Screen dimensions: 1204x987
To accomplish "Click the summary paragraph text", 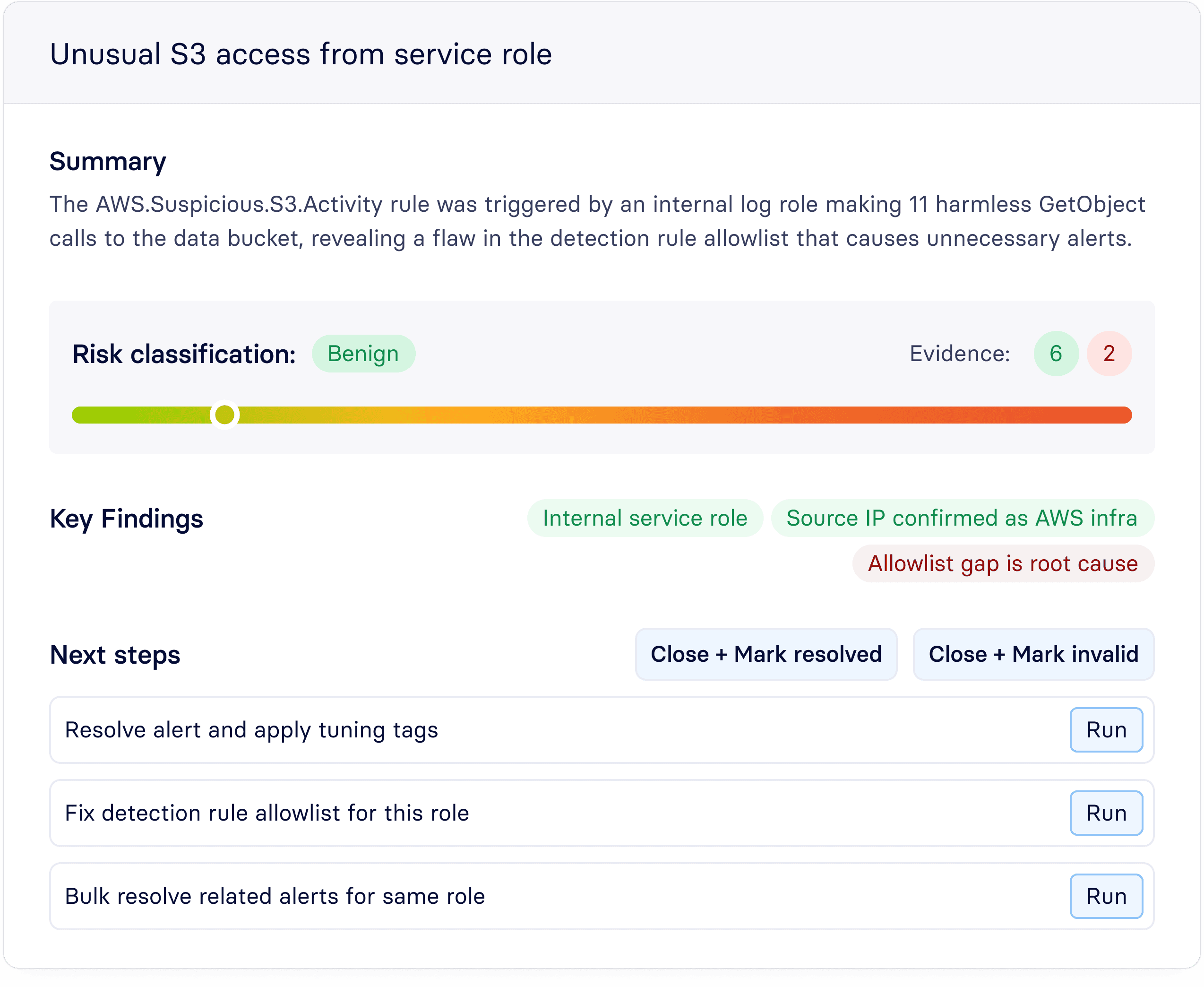I will (597, 221).
